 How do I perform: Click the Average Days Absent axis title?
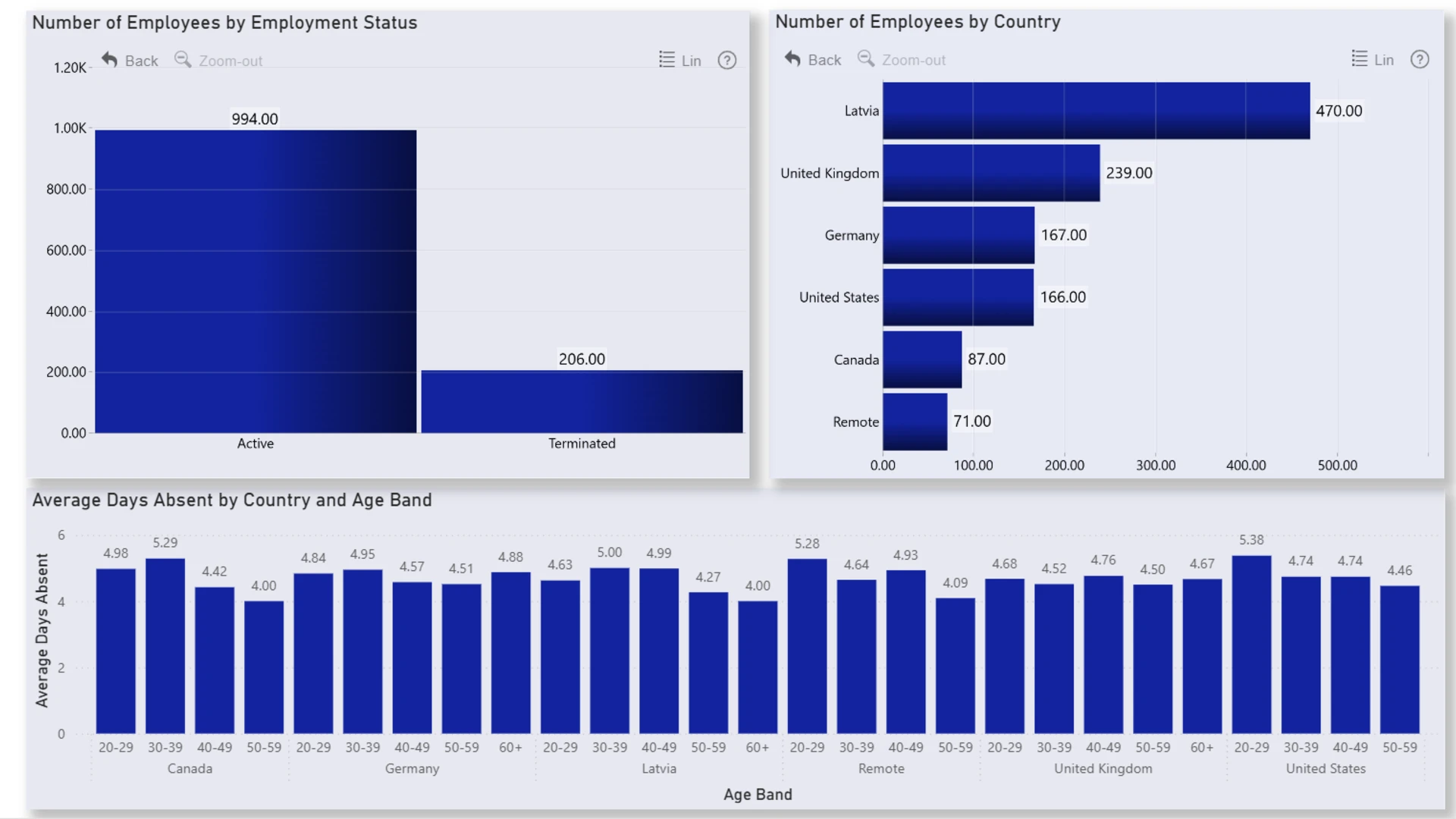point(42,630)
